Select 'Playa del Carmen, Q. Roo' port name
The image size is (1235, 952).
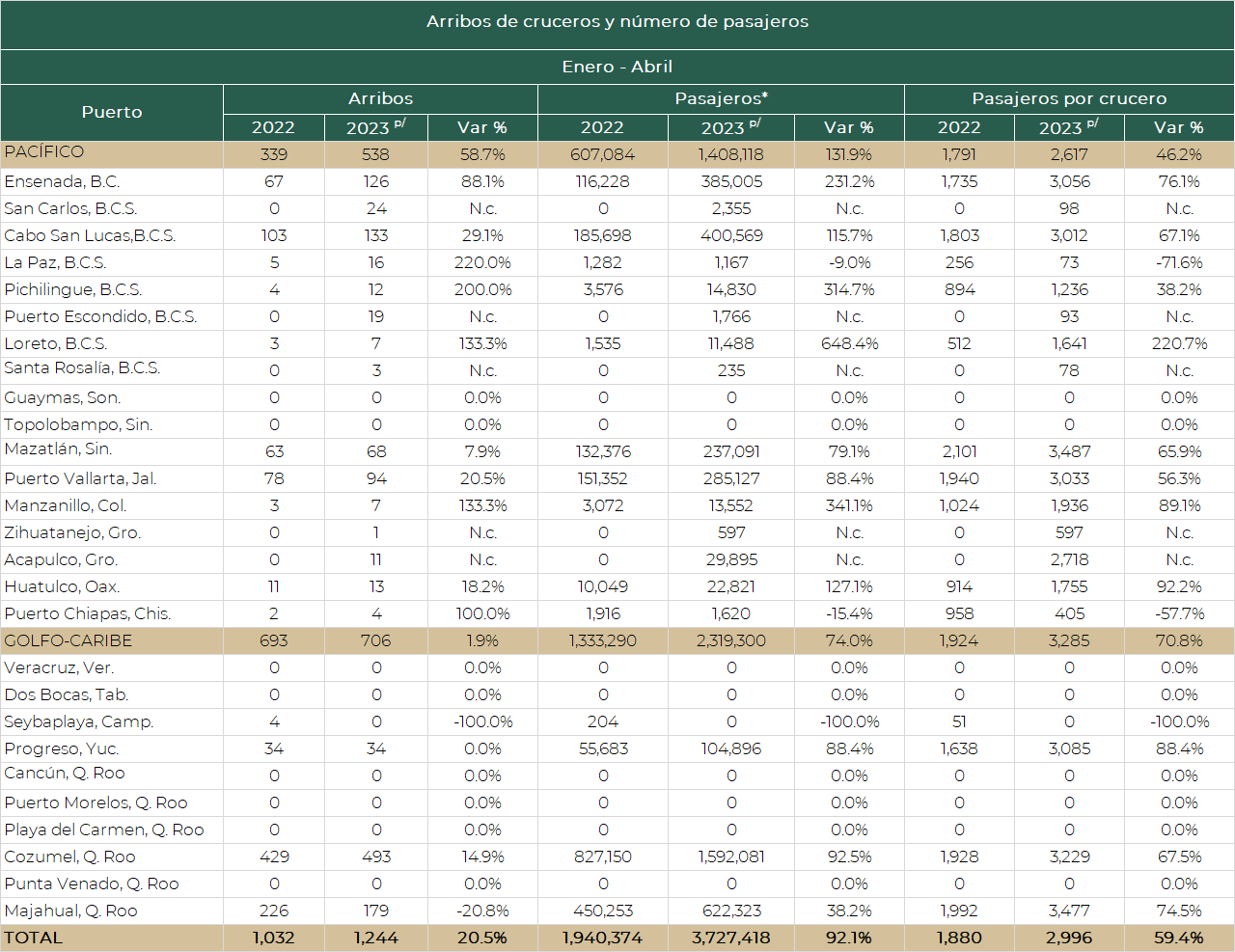click(x=104, y=830)
